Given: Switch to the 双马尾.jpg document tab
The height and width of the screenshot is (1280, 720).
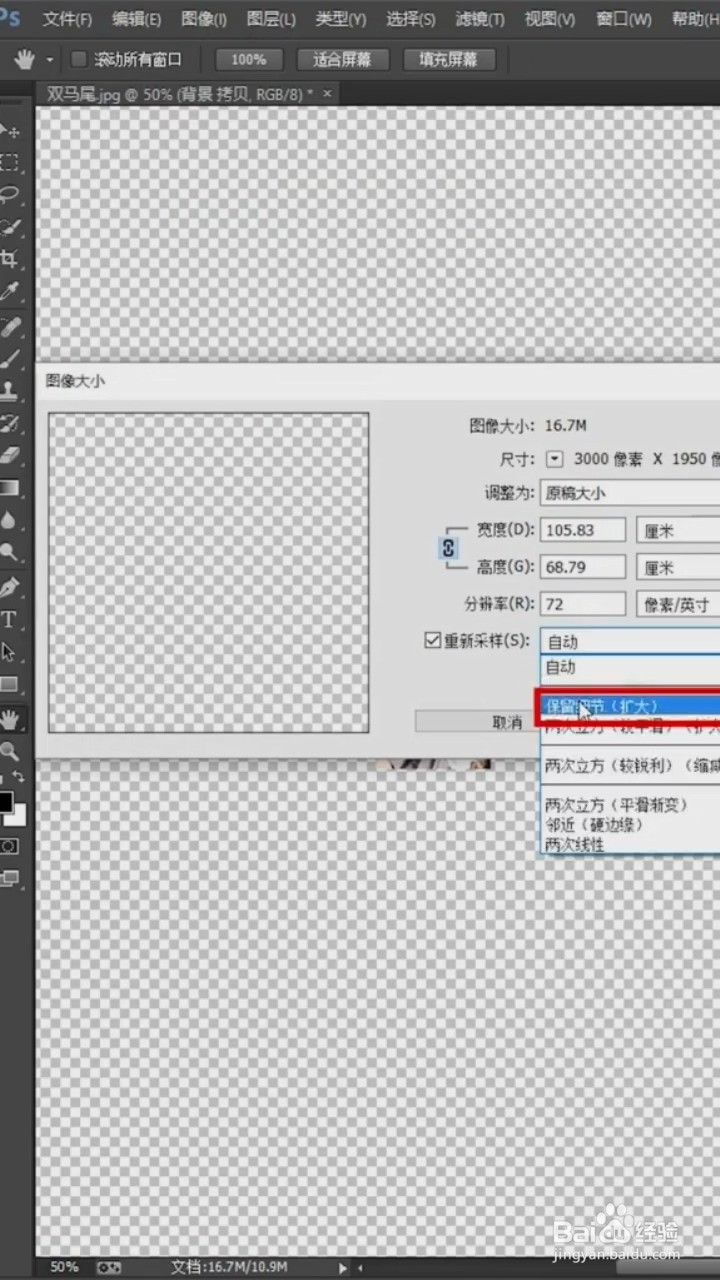Looking at the screenshot, I should point(180,94).
